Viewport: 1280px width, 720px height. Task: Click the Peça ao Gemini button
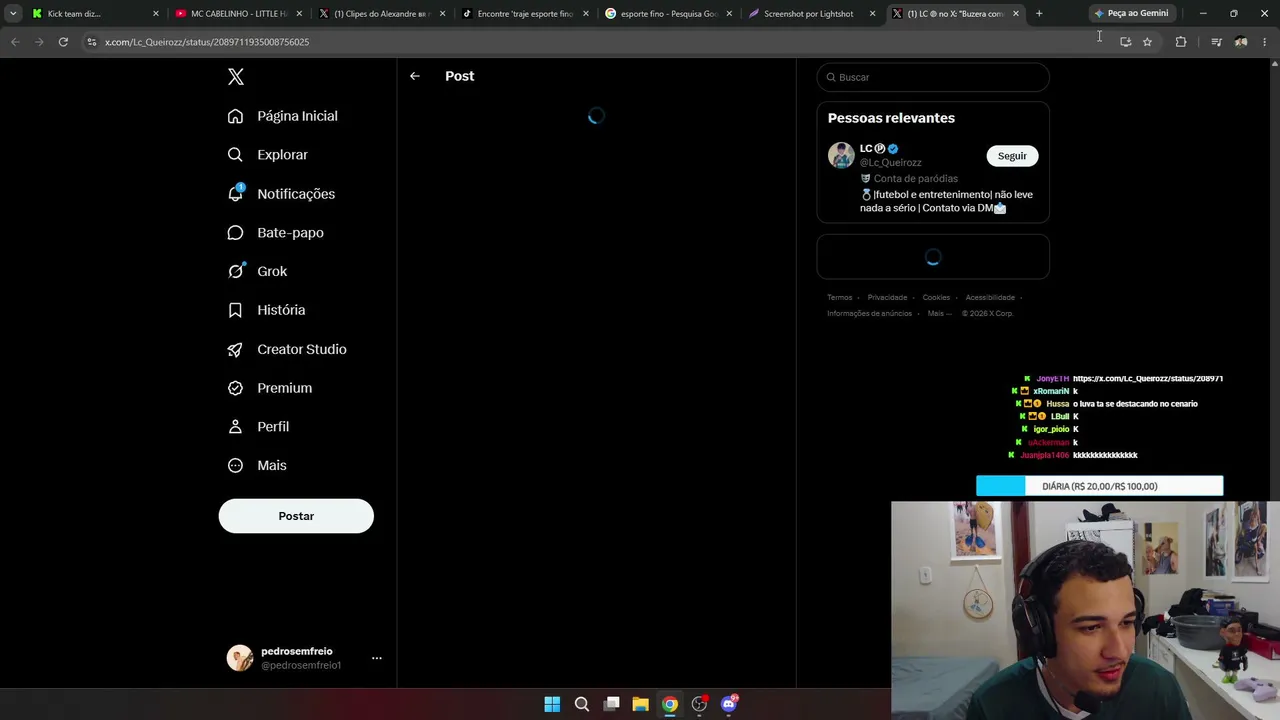pyautogui.click(x=1132, y=14)
